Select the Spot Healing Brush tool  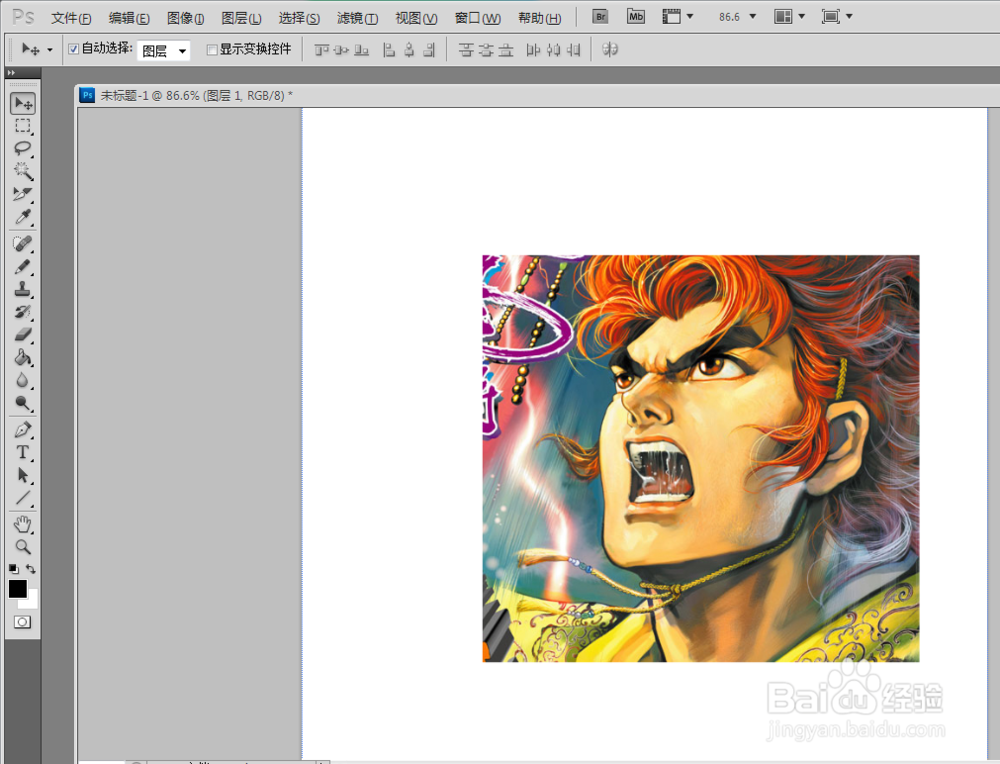click(x=23, y=244)
